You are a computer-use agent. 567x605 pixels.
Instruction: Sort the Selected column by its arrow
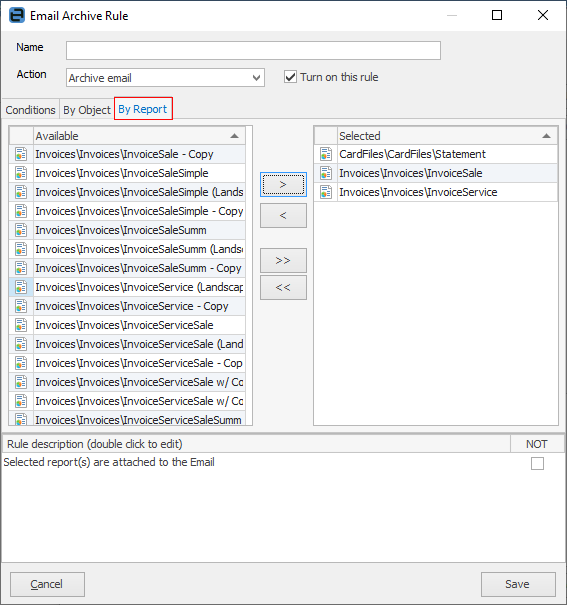[546, 136]
